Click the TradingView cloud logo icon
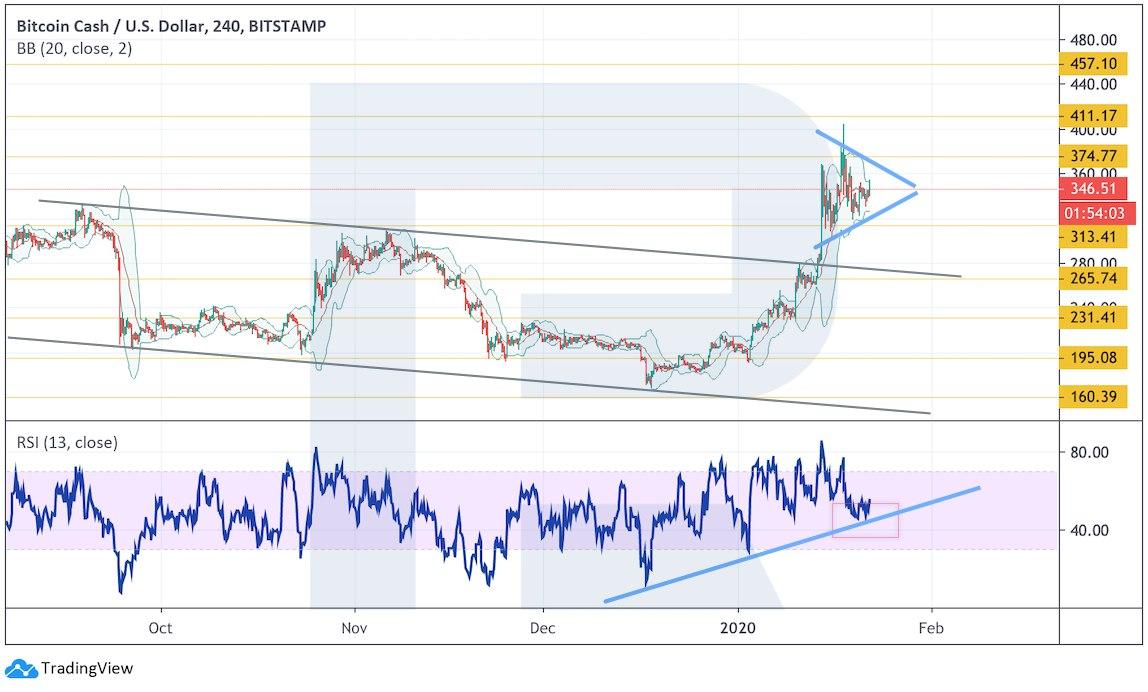Image resolution: width=1148 pixels, height=692 pixels. pyautogui.click(x=20, y=669)
